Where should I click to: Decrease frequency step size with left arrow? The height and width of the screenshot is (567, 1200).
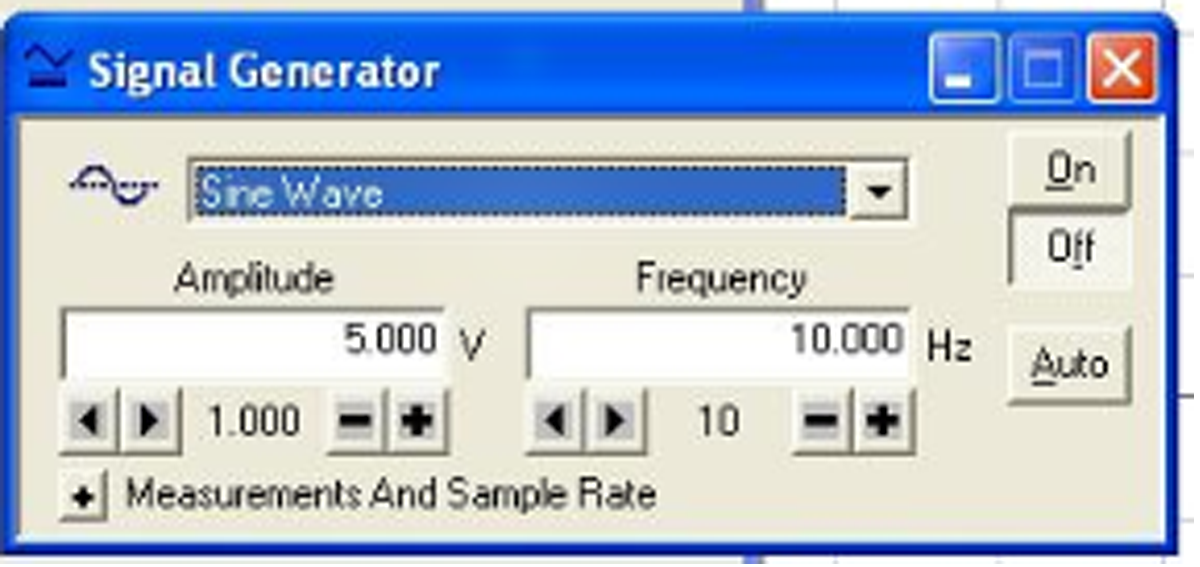point(555,422)
